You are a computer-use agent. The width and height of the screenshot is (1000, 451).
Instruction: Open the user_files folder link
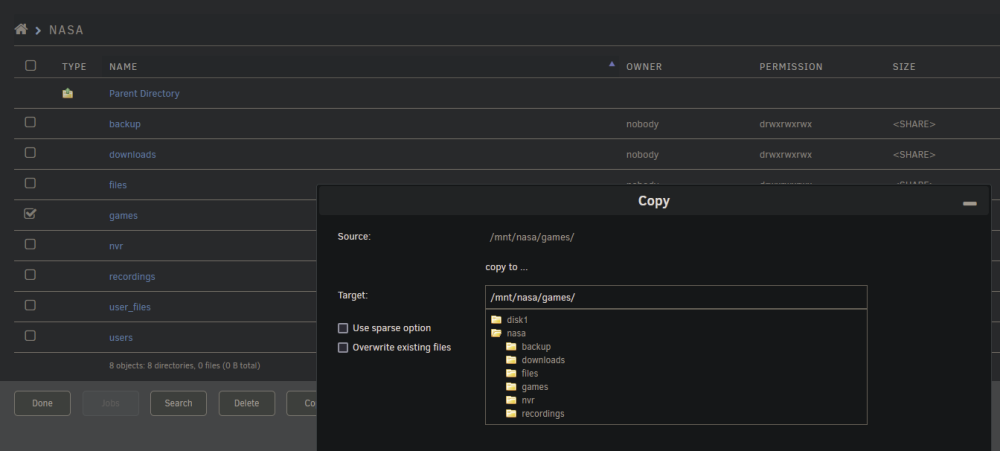[129, 307]
